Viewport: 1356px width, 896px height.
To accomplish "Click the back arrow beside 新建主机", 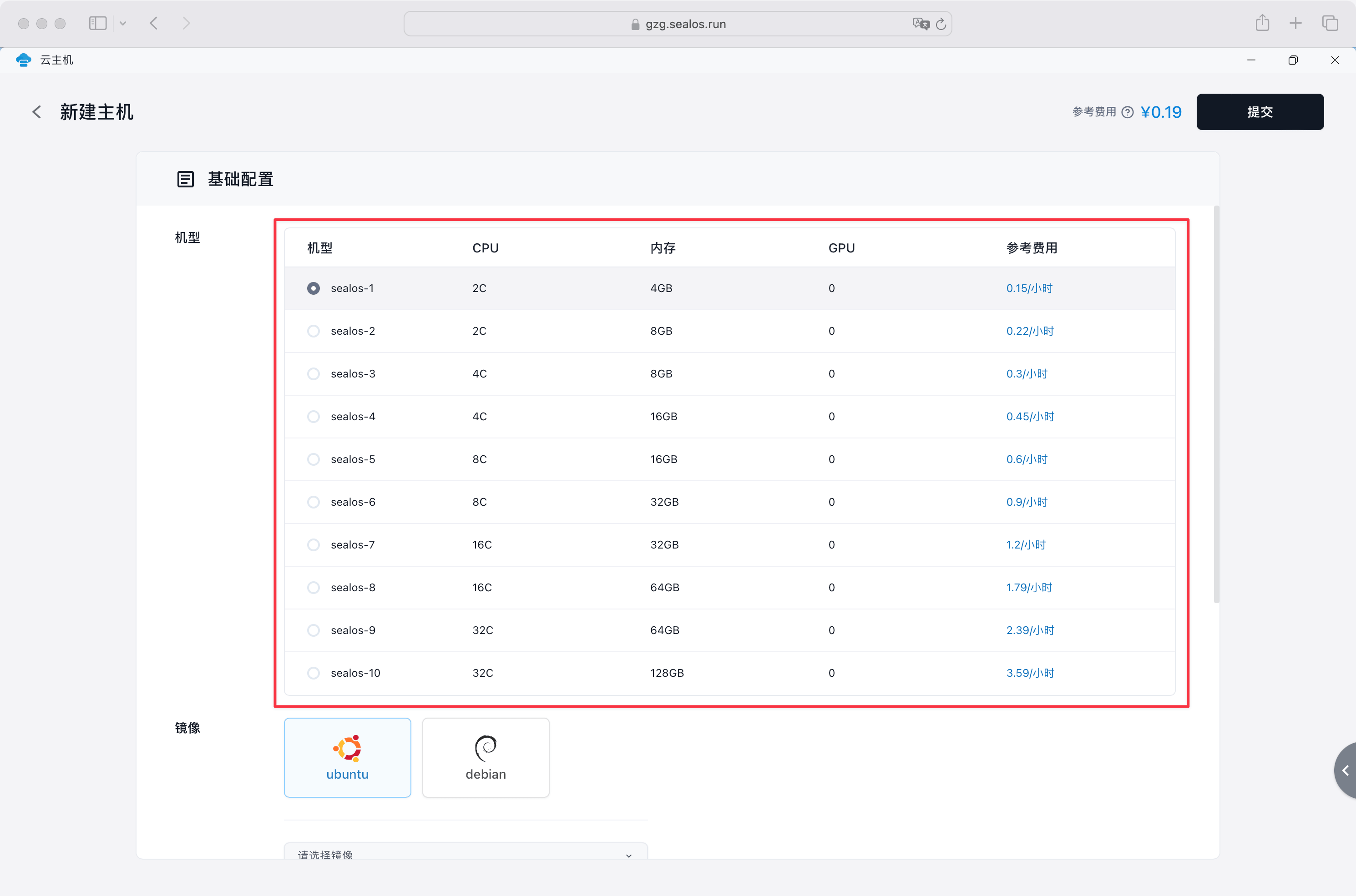I will [x=36, y=112].
